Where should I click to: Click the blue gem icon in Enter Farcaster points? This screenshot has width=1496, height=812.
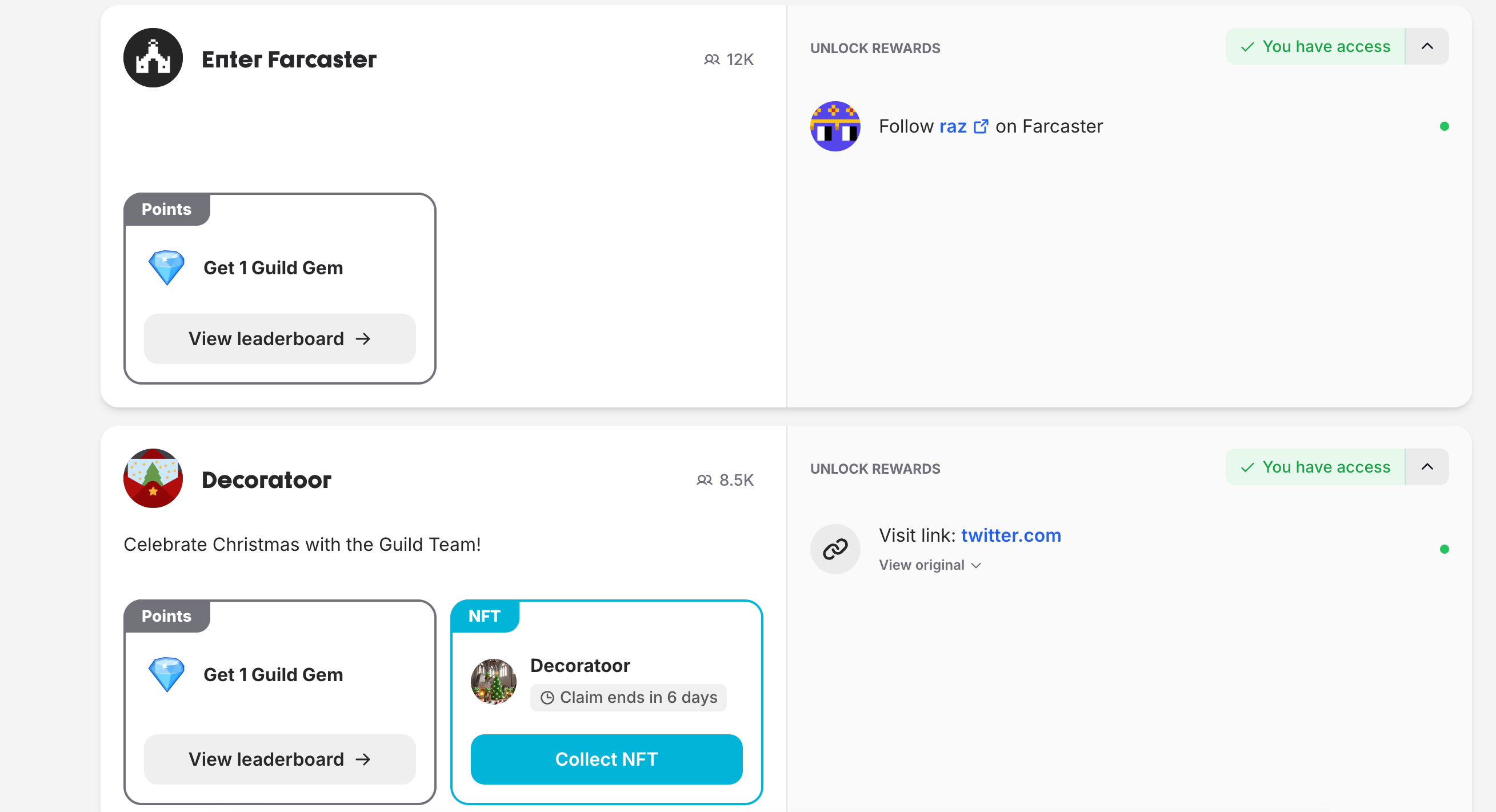coord(167,268)
